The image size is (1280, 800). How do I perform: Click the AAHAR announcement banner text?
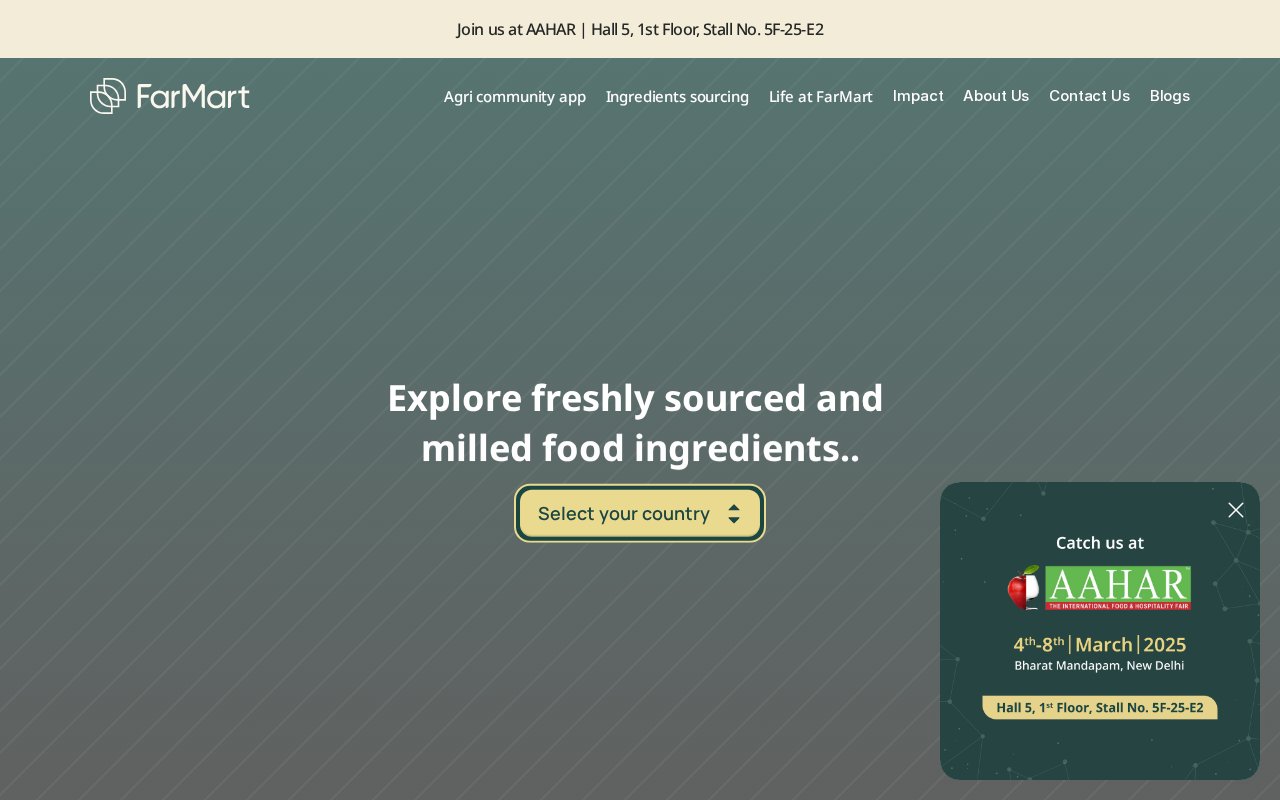coord(640,29)
